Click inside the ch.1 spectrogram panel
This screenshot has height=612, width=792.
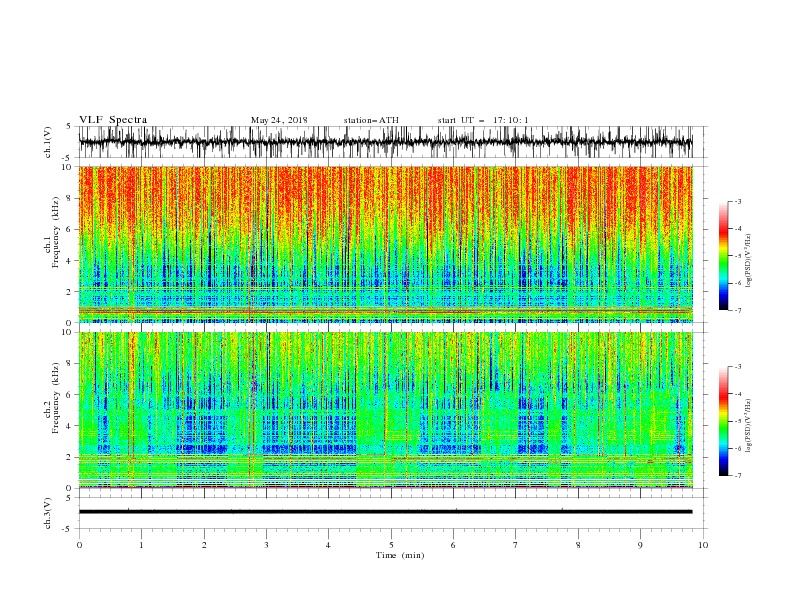385,244
